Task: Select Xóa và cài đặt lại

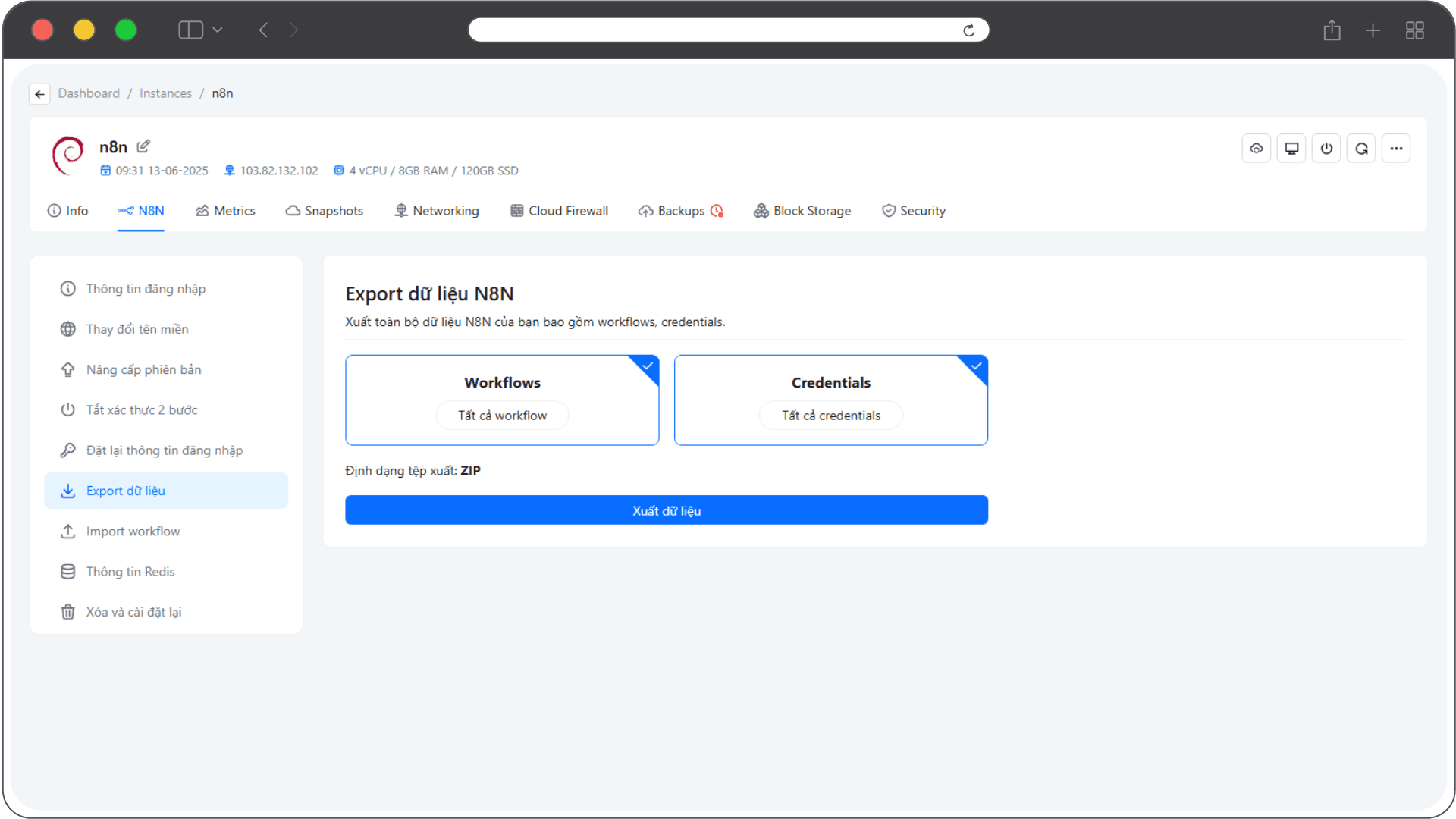Action: click(166, 612)
